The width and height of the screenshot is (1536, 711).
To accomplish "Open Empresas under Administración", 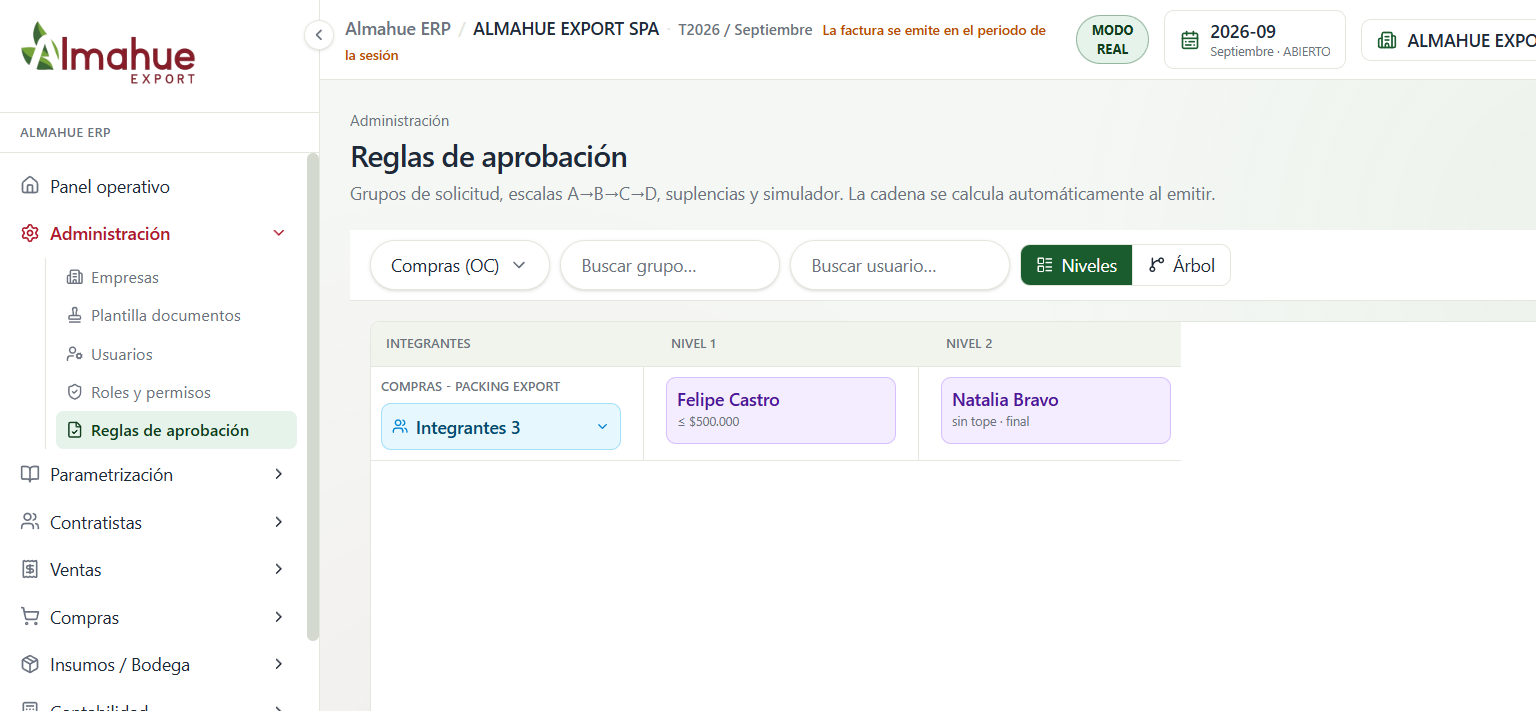I will [176, 277].
